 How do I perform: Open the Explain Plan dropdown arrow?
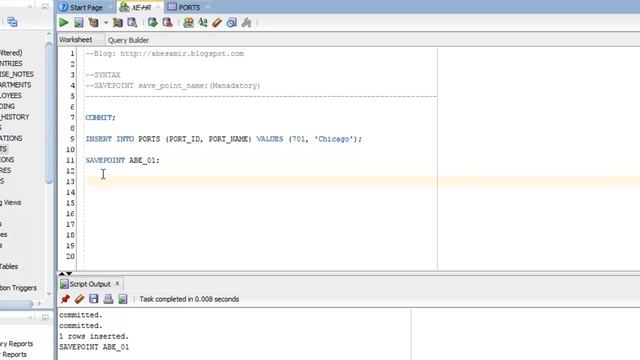point(106,23)
